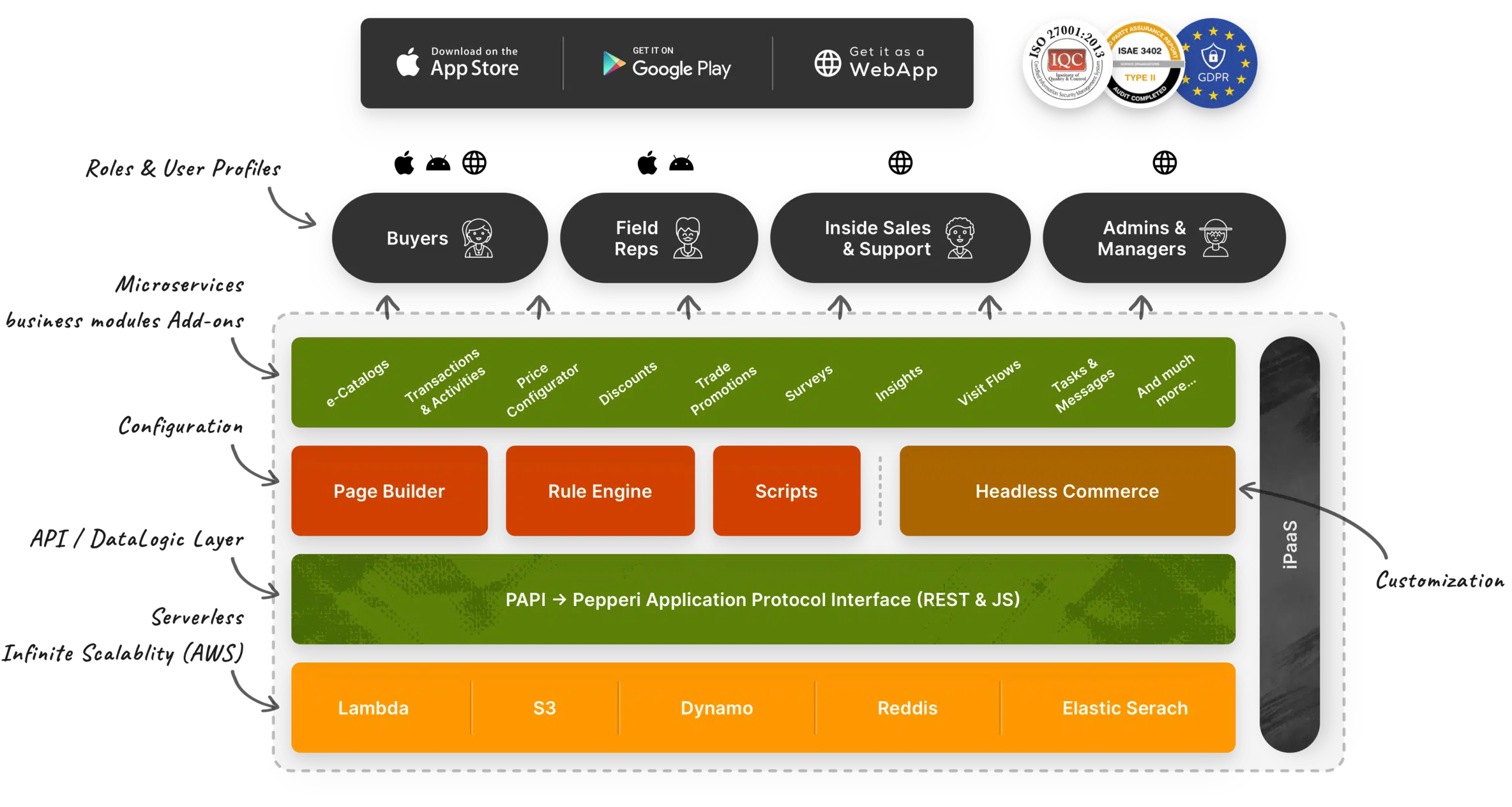Click the Admins & Managers avatar icon
Screen dimensions: 1512x807
pyautogui.click(x=1215, y=238)
